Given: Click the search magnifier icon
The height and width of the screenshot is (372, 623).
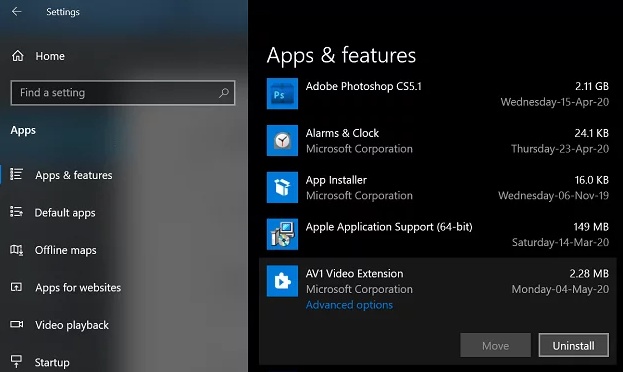Looking at the screenshot, I should click(224, 93).
